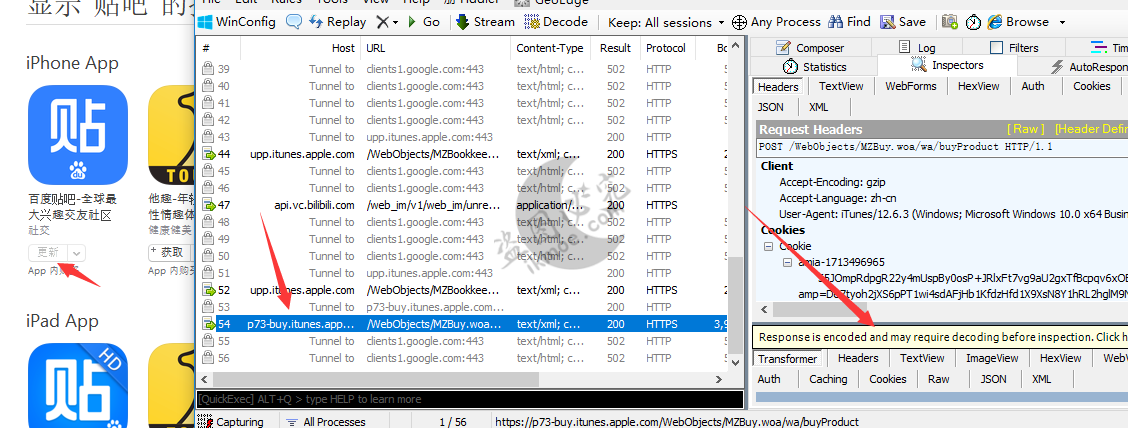
Task: Open WinConfig in the Fiddler toolbar
Action: coord(237,22)
